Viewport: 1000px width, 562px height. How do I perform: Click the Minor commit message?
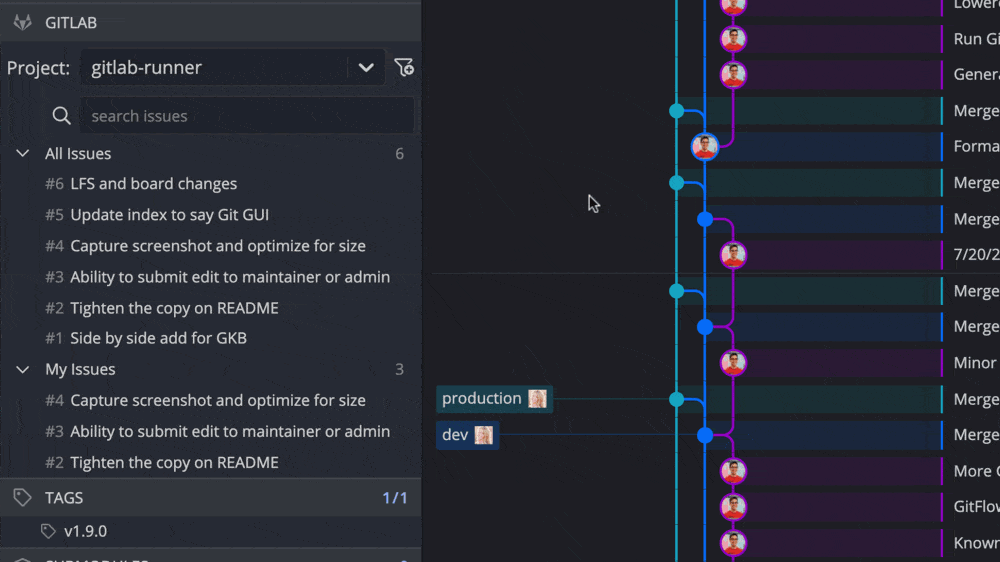975,363
